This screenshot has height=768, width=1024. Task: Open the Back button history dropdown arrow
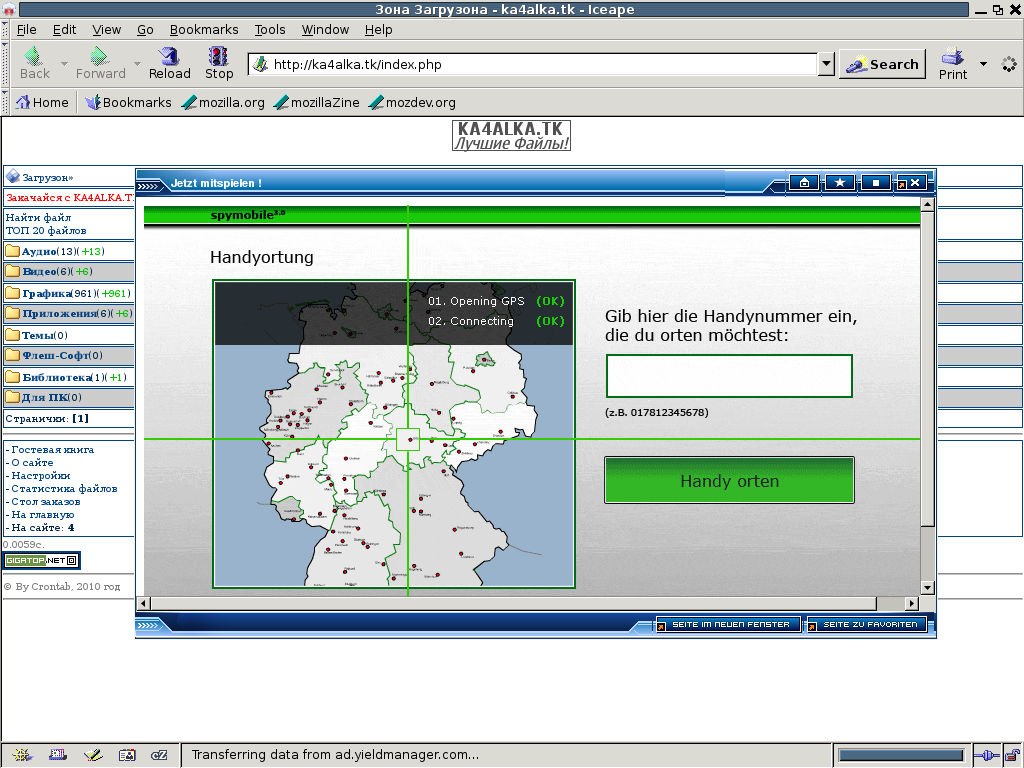click(65, 64)
